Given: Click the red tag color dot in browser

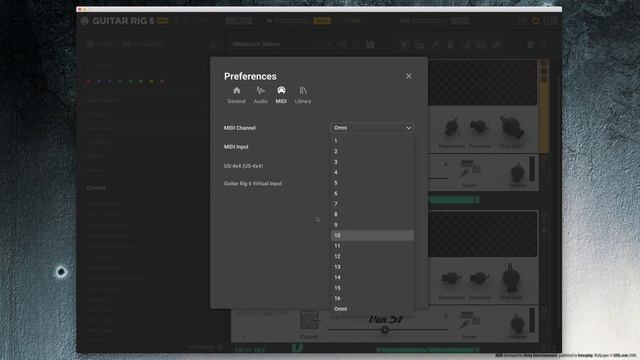Looking at the screenshot, I should tap(89, 82).
